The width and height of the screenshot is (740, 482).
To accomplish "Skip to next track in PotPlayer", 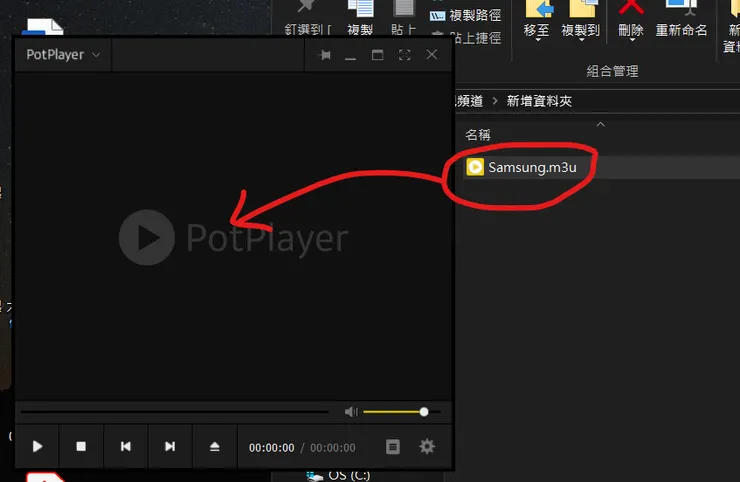I will coord(170,446).
